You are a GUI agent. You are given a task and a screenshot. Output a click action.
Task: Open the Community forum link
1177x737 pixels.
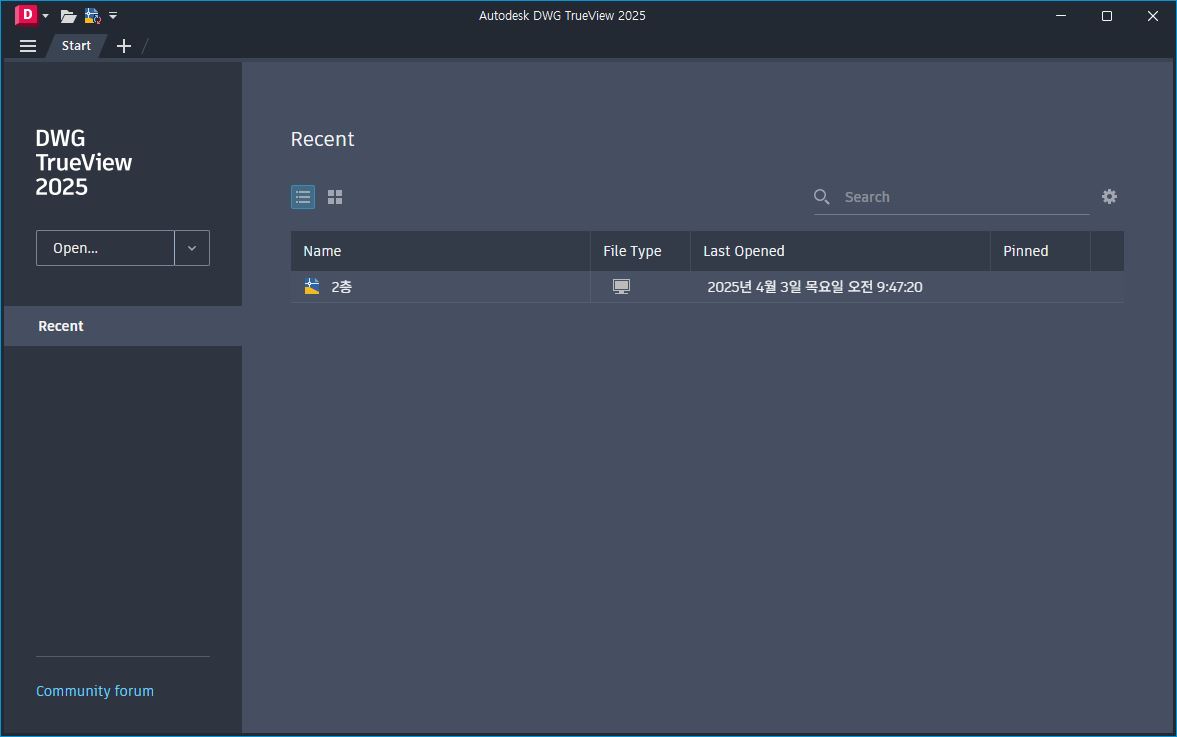tap(95, 690)
